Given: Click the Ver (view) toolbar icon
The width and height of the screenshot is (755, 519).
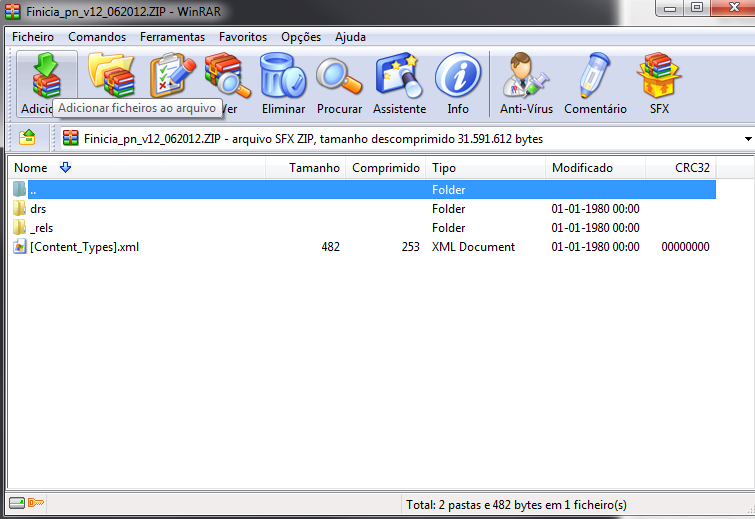Looking at the screenshot, I should [227, 76].
